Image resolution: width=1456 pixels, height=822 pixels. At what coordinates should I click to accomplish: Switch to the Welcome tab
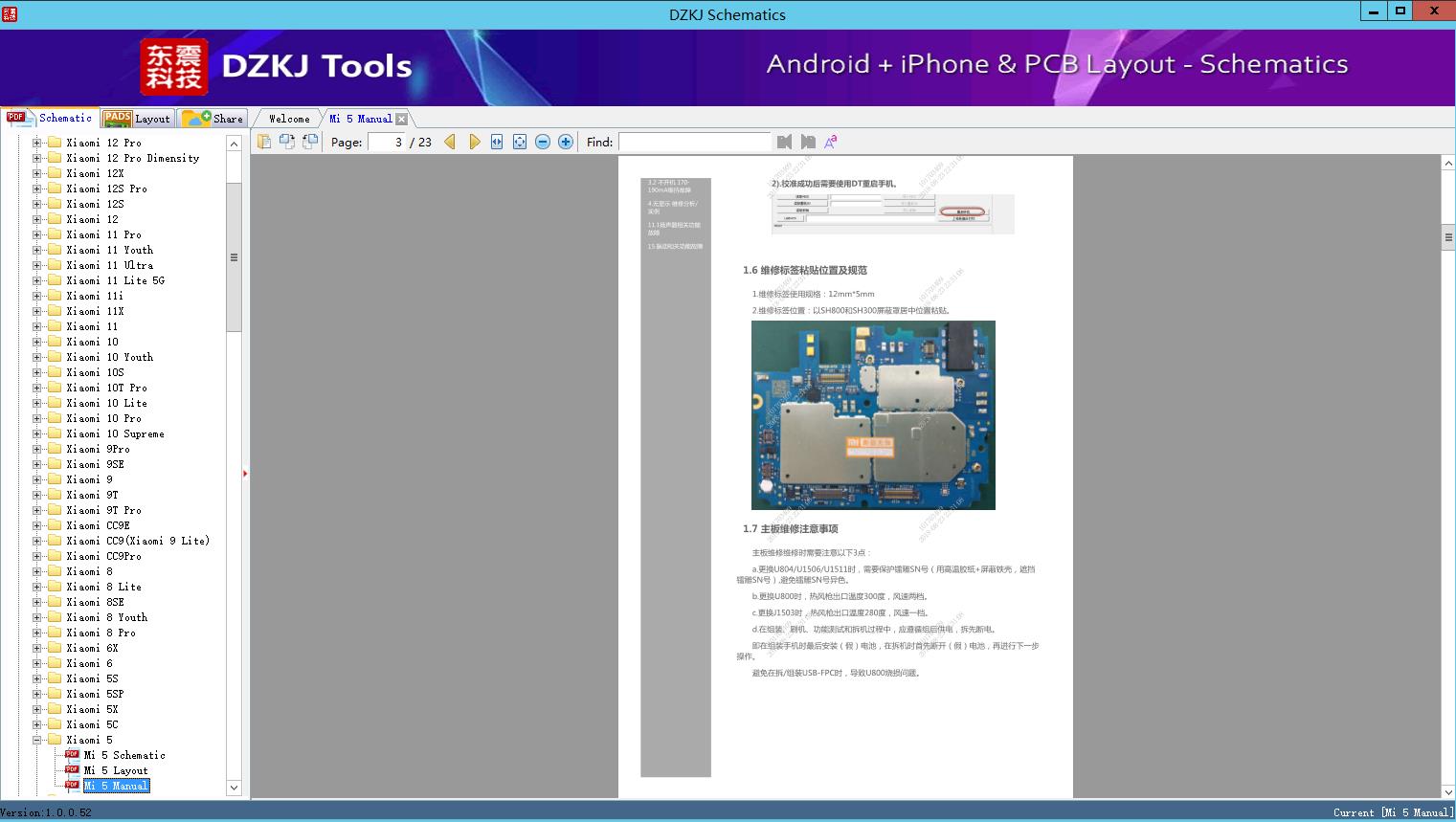pyautogui.click(x=289, y=119)
